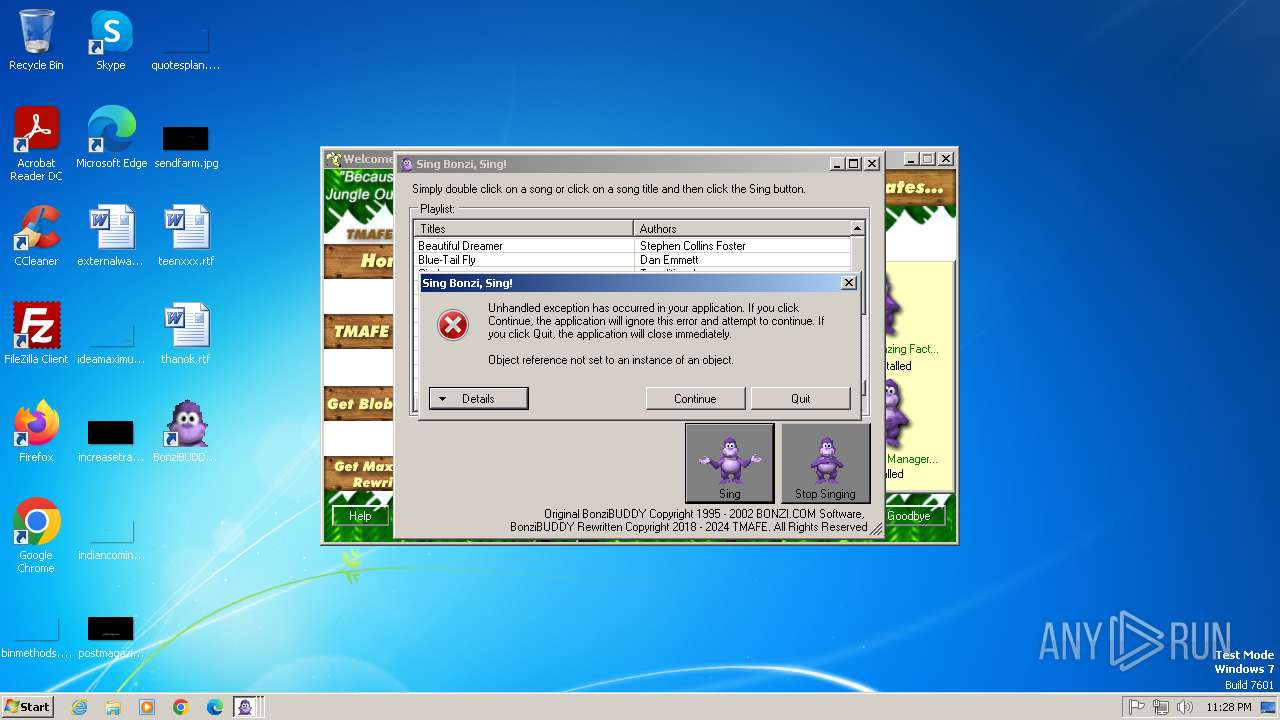The width and height of the screenshot is (1280, 720).
Task: Launch FileZilla Client shortcut
Action: tap(36, 333)
